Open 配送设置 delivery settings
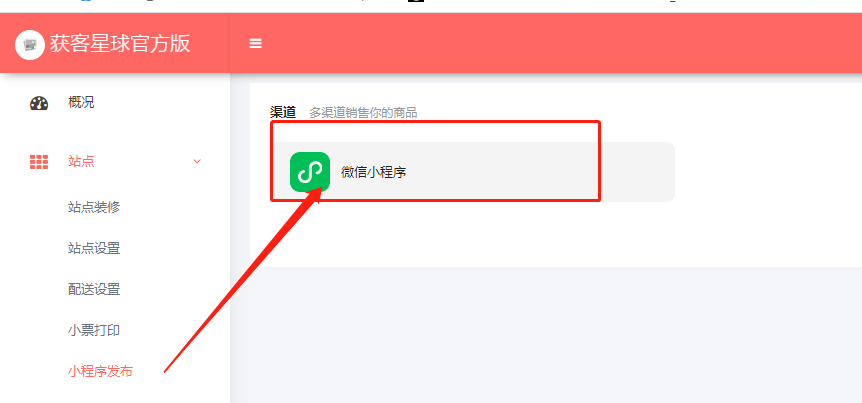Screen dimensions: 862x403 click(x=94, y=289)
